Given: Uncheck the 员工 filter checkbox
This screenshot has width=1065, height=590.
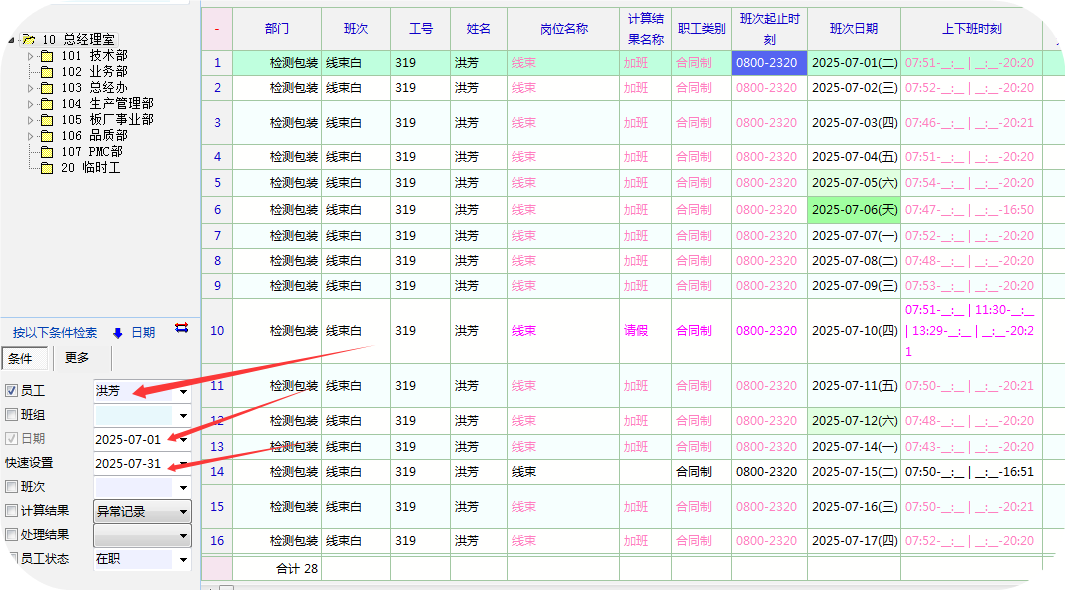Looking at the screenshot, I should (x=12, y=391).
